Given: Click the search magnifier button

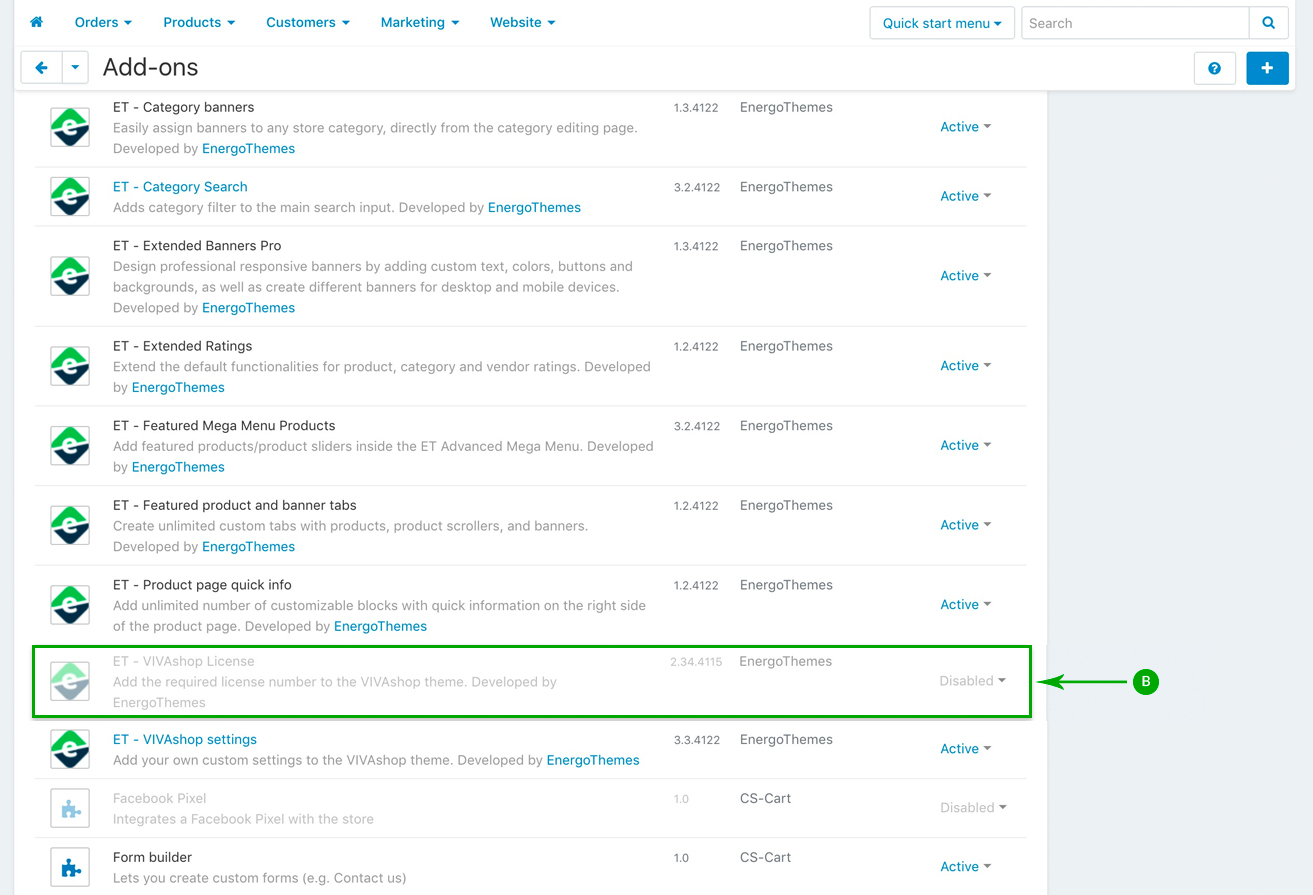Looking at the screenshot, I should pyautogui.click(x=1268, y=23).
